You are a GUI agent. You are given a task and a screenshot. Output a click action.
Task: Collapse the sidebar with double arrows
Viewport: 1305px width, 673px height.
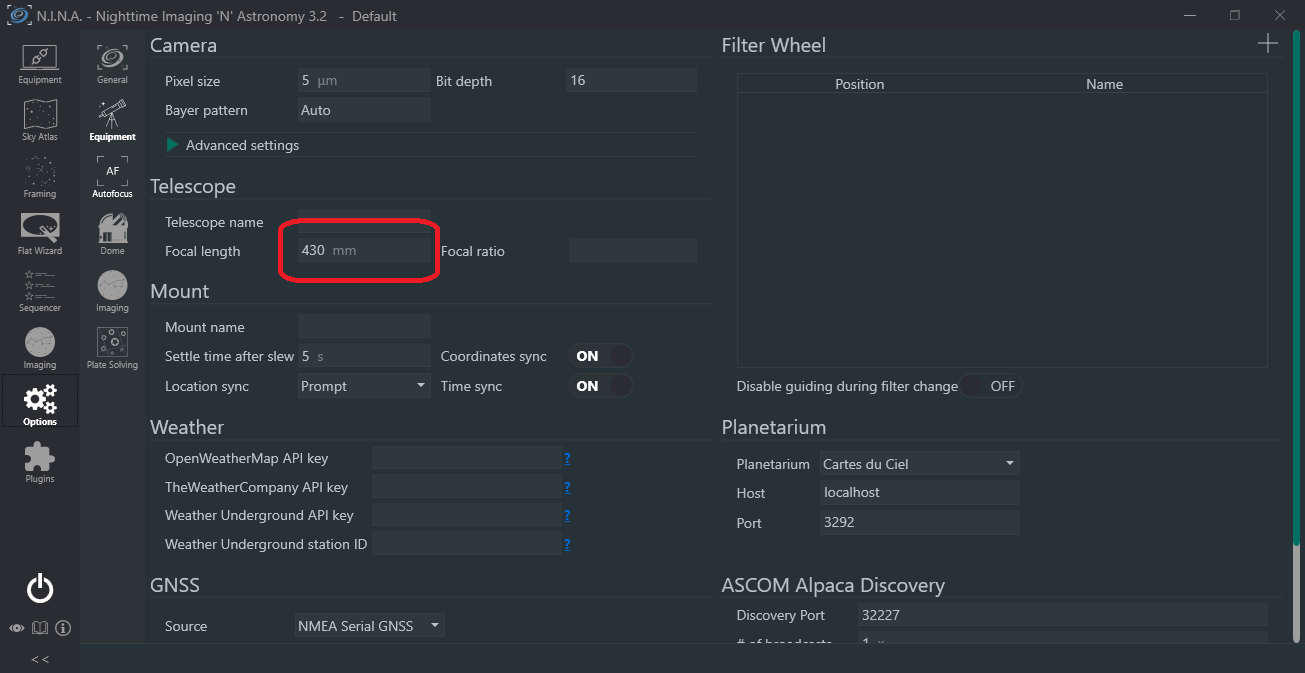[40, 659]
